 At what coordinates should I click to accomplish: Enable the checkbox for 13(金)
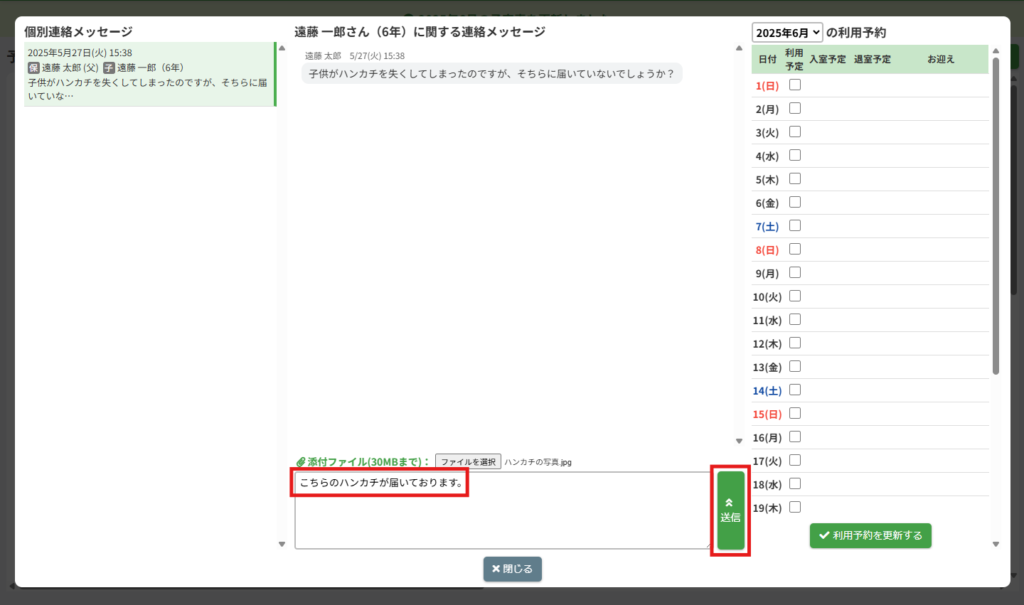click(795, 366)
